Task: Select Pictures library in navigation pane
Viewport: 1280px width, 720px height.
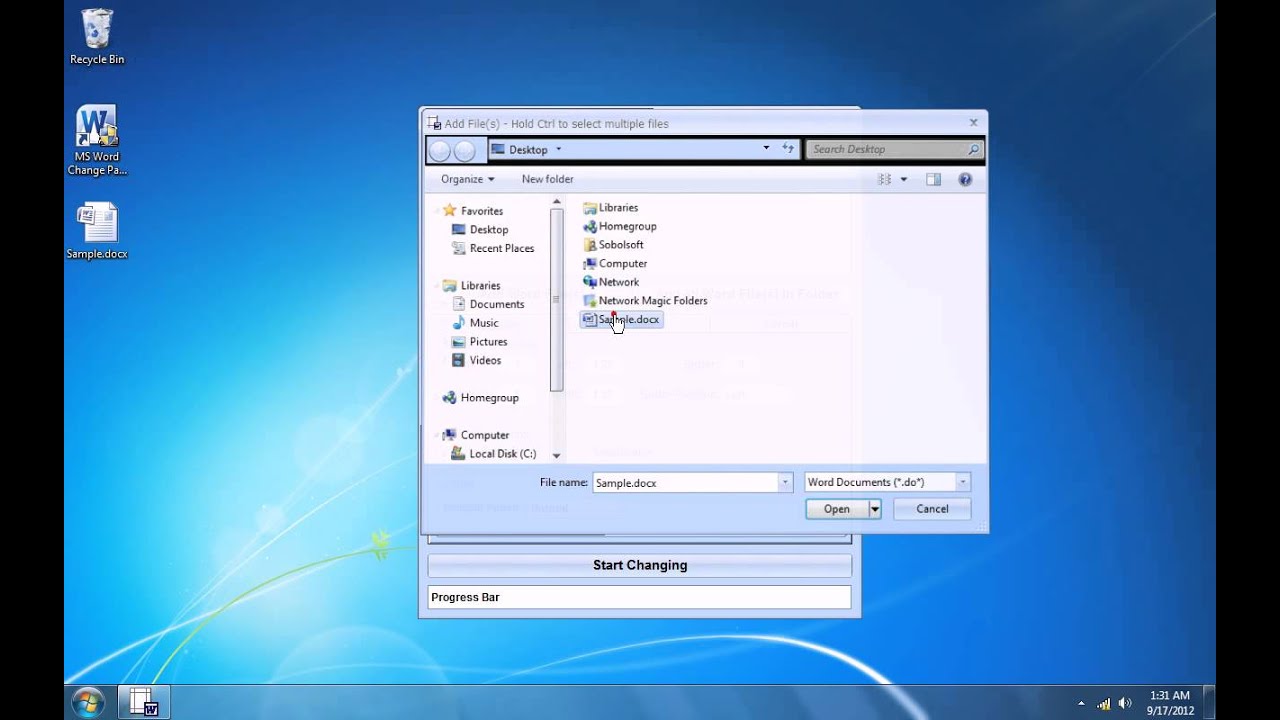Action: pyautogui.click(x=479, y=342)
